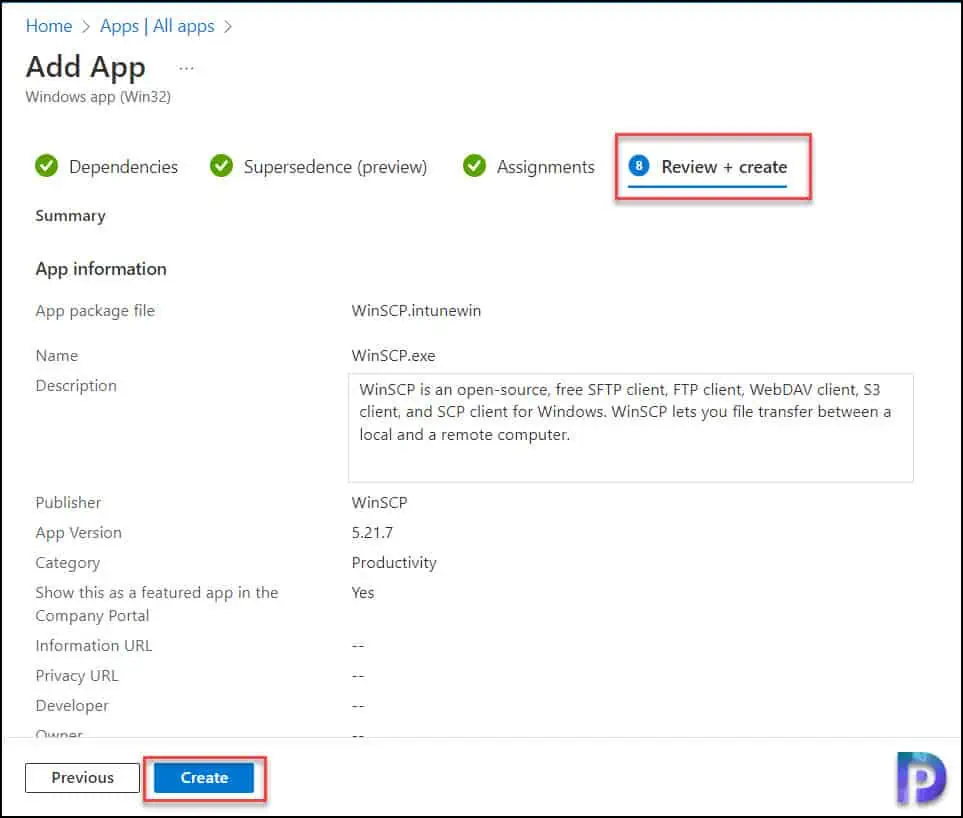Click the Previous button

(x=82, y=778)
